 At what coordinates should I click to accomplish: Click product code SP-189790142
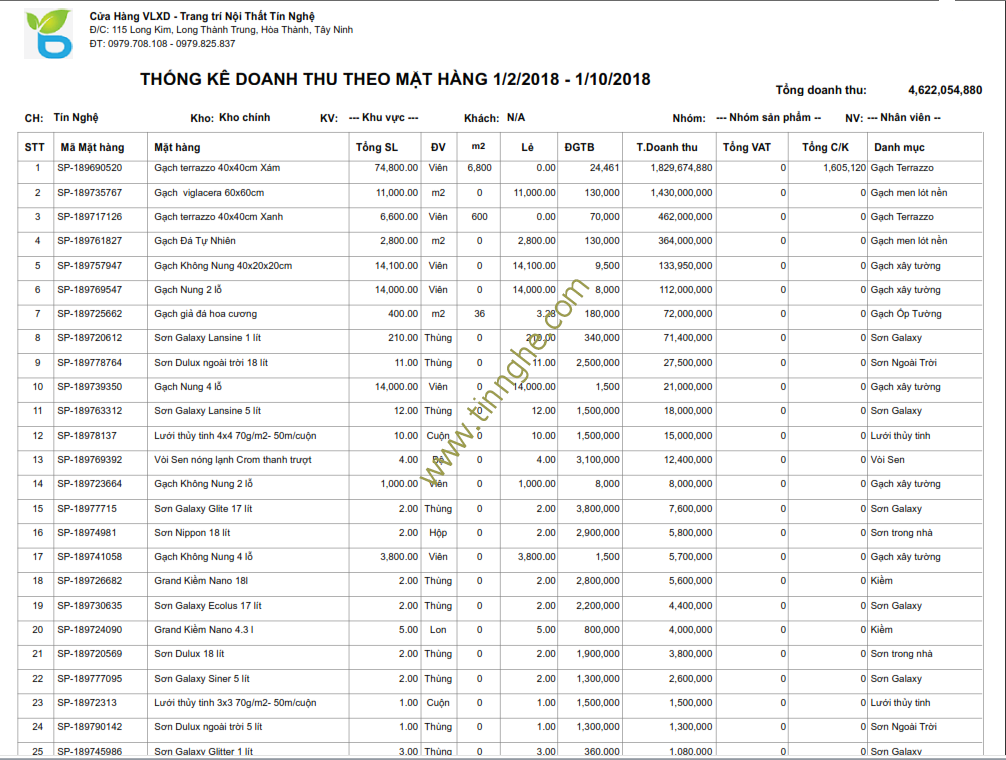89,727
